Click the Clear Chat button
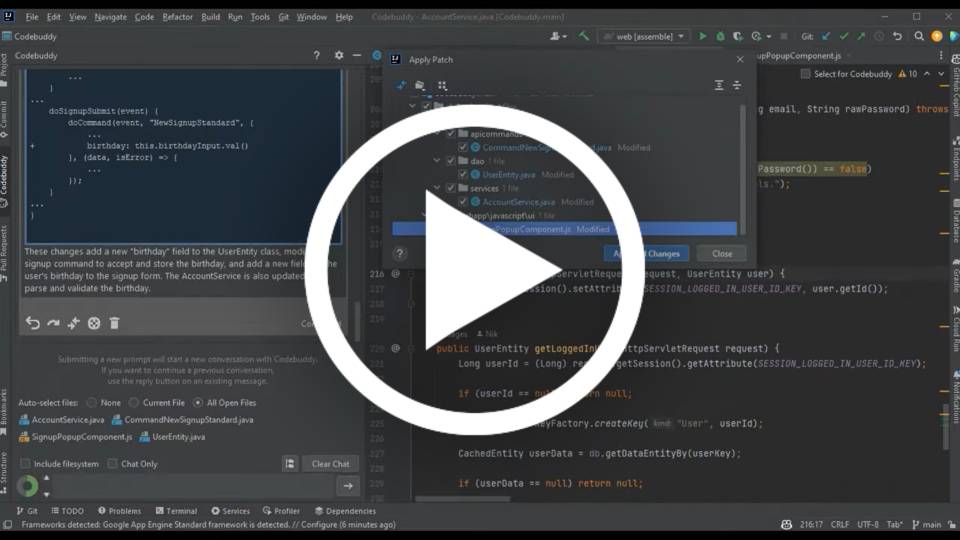This screenshot has width=960, height=540. [x=330, y=464]
